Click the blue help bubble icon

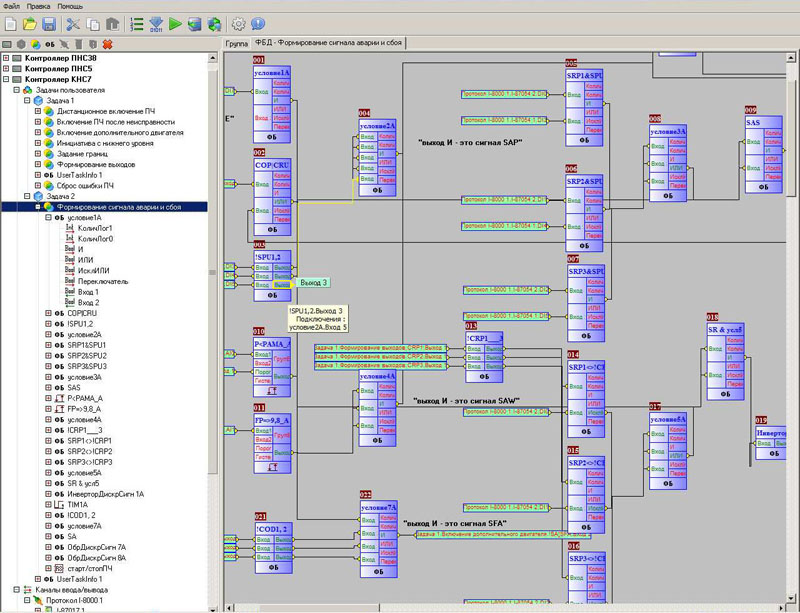(258, 24)
